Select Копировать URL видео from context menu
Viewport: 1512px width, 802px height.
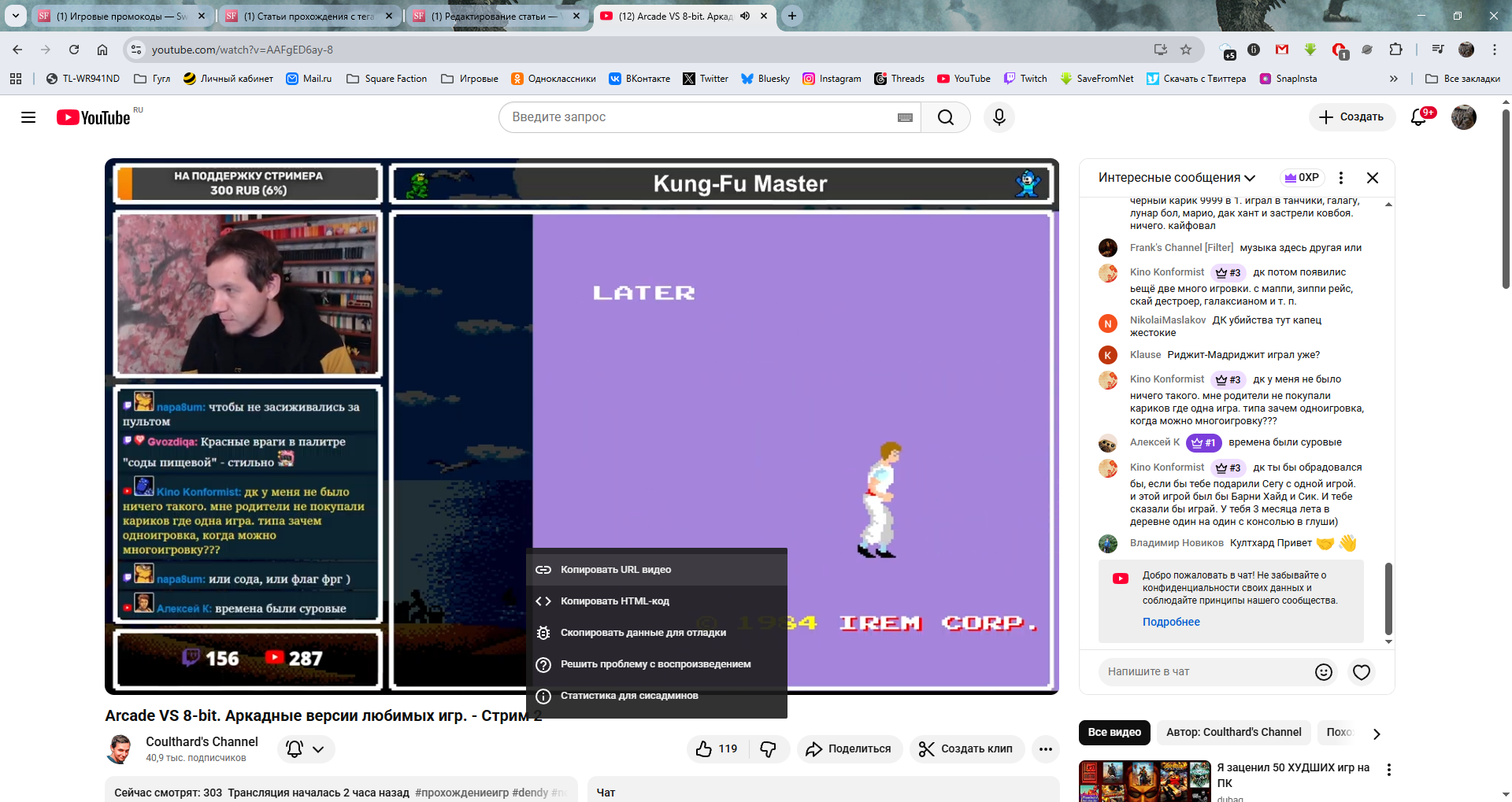616,570
